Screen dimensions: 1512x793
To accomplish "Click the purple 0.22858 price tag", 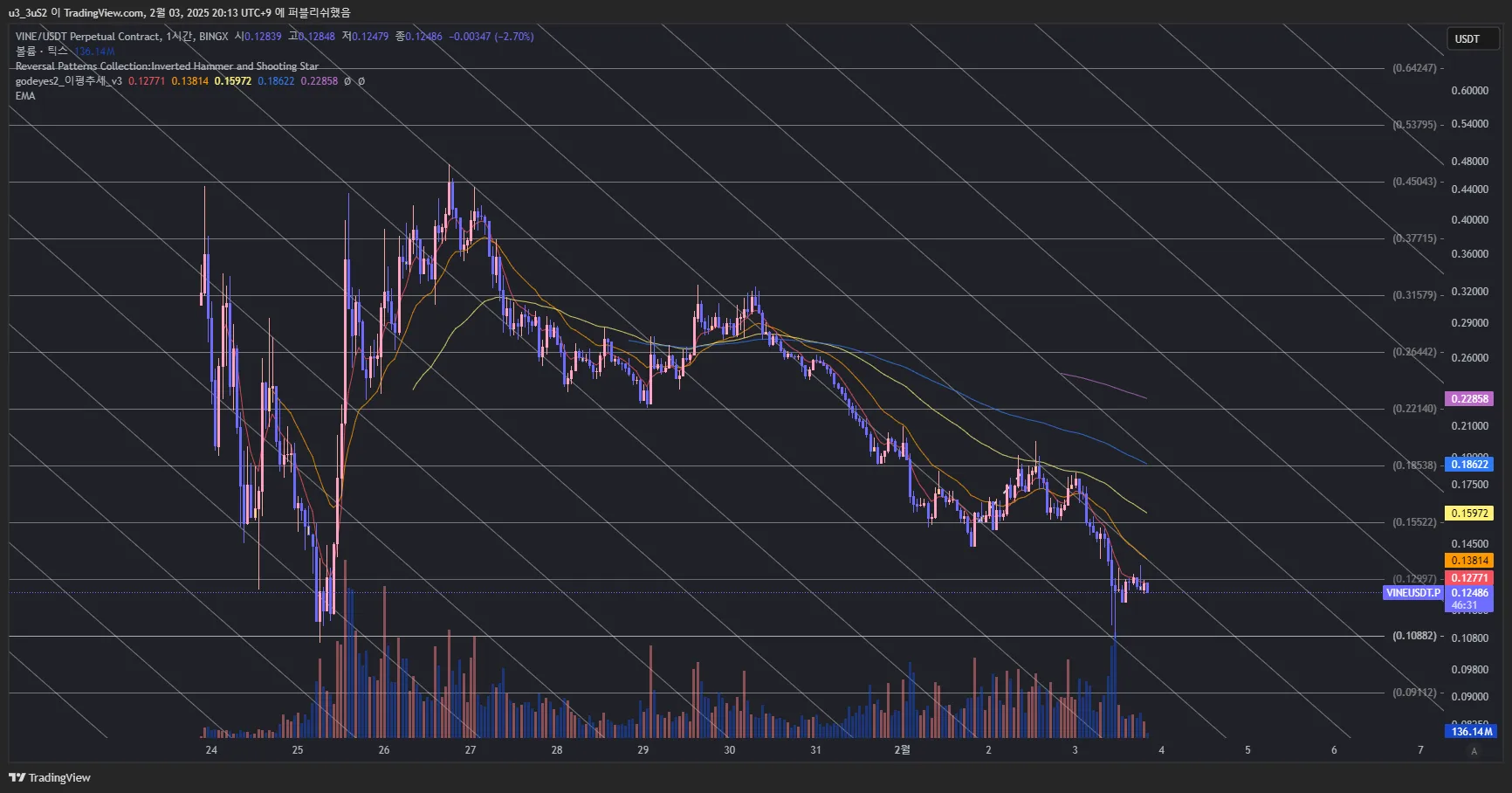I will [x=1470, y=399].
